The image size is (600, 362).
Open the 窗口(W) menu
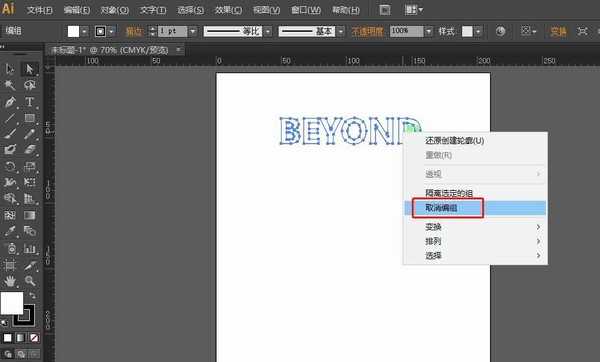306,10
